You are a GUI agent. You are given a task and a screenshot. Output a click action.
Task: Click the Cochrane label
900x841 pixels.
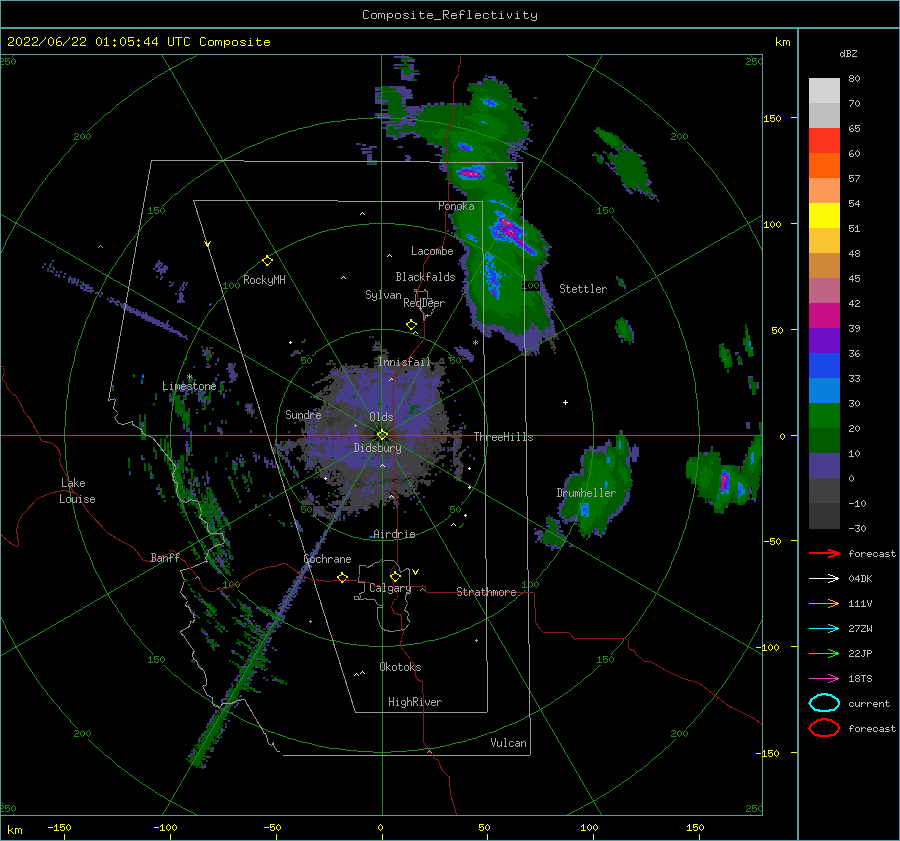327,559
